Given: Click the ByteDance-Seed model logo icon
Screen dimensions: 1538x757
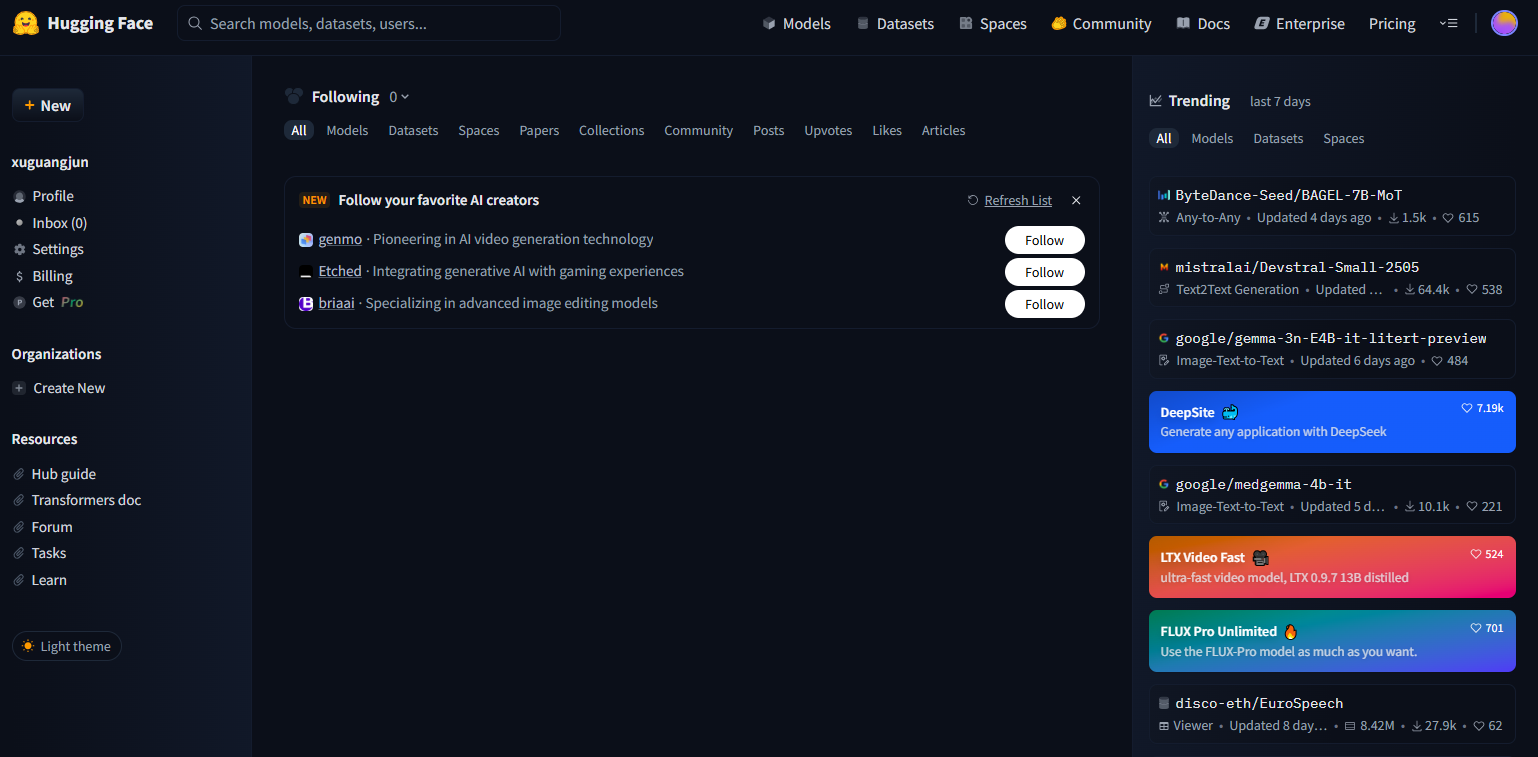Looking at the screenshot, I should (x=1164, y=195).
